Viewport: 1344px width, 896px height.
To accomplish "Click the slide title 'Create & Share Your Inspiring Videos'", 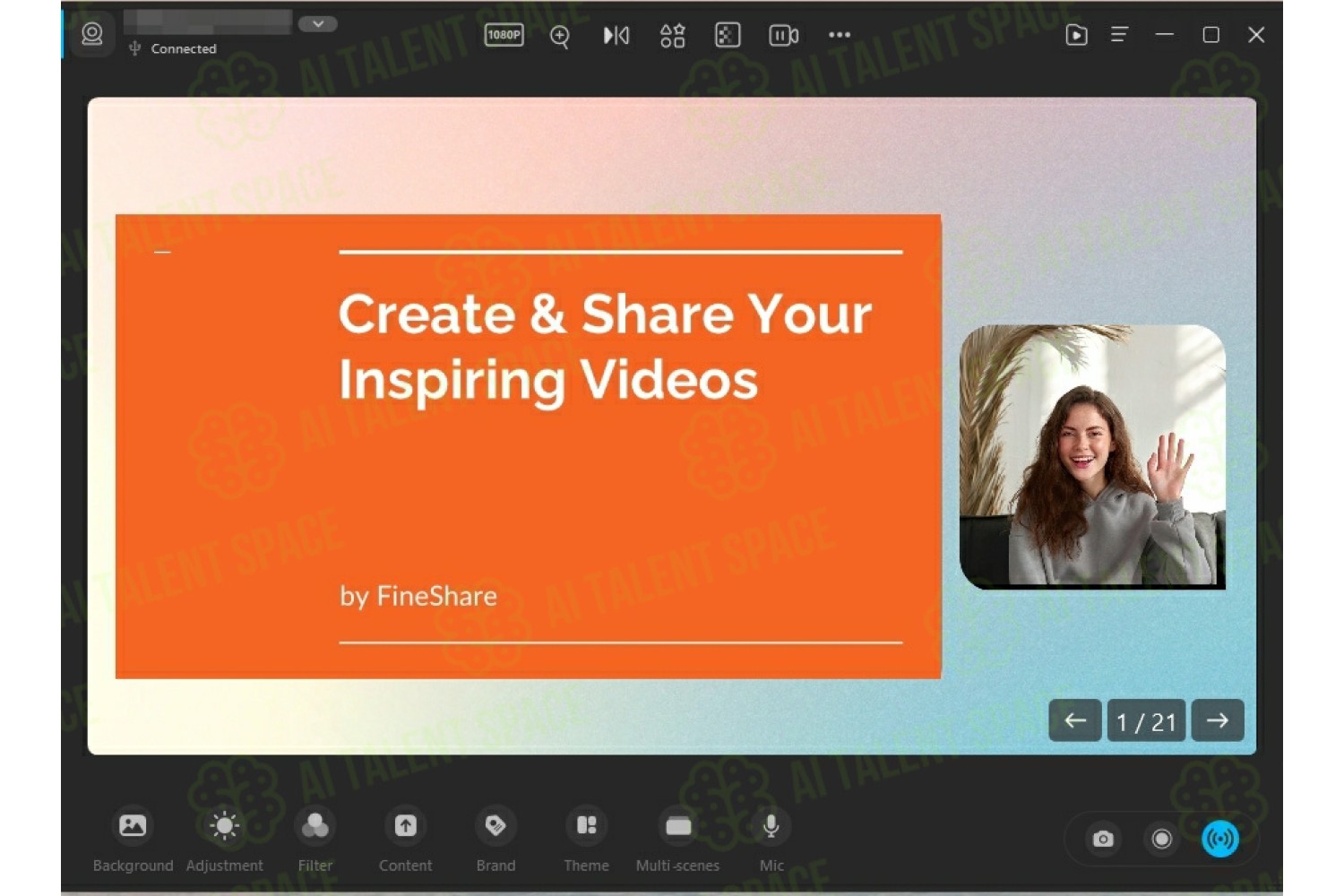I will 605,347.
